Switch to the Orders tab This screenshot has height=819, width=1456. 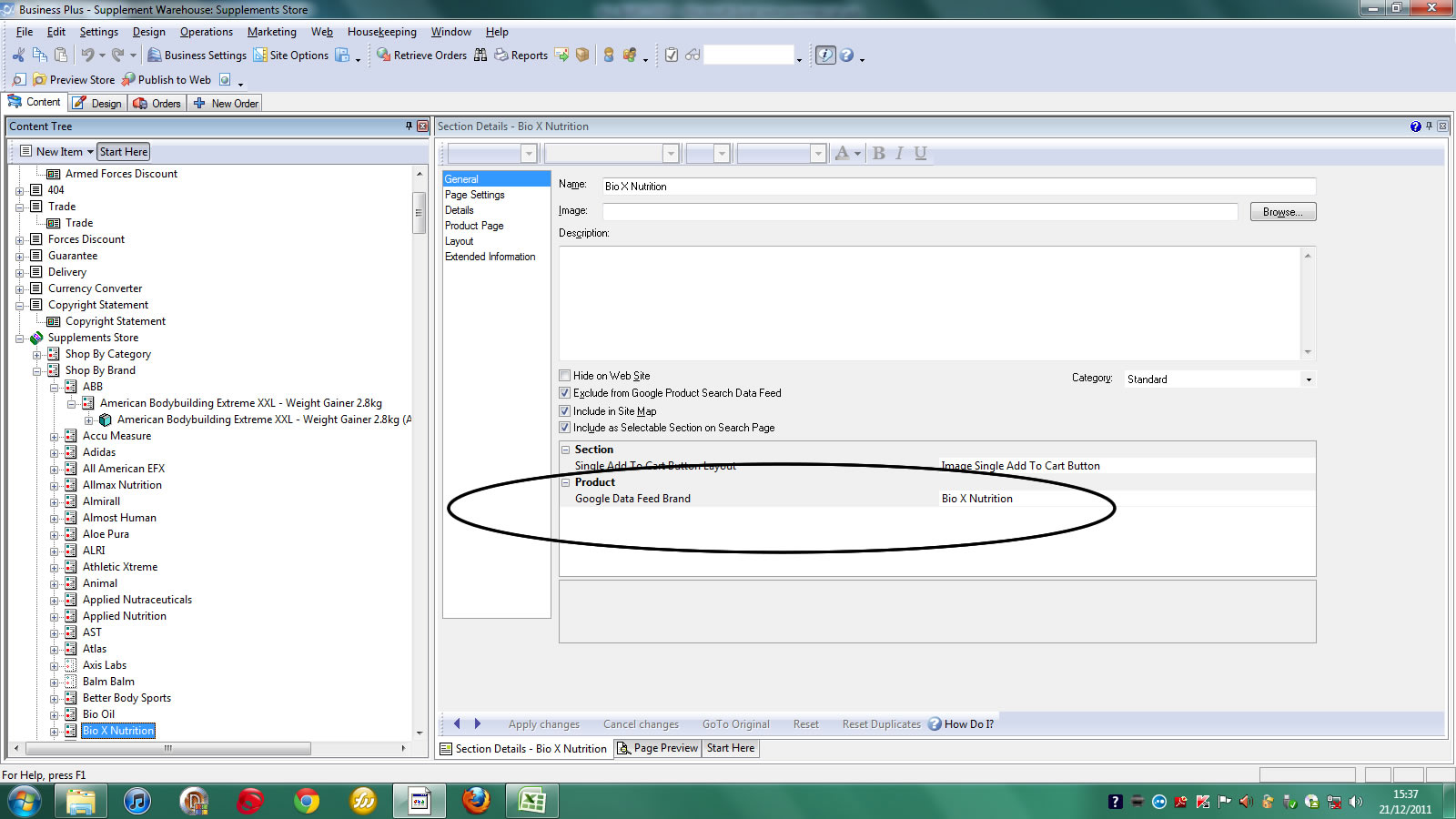click(x=157, y=104)
